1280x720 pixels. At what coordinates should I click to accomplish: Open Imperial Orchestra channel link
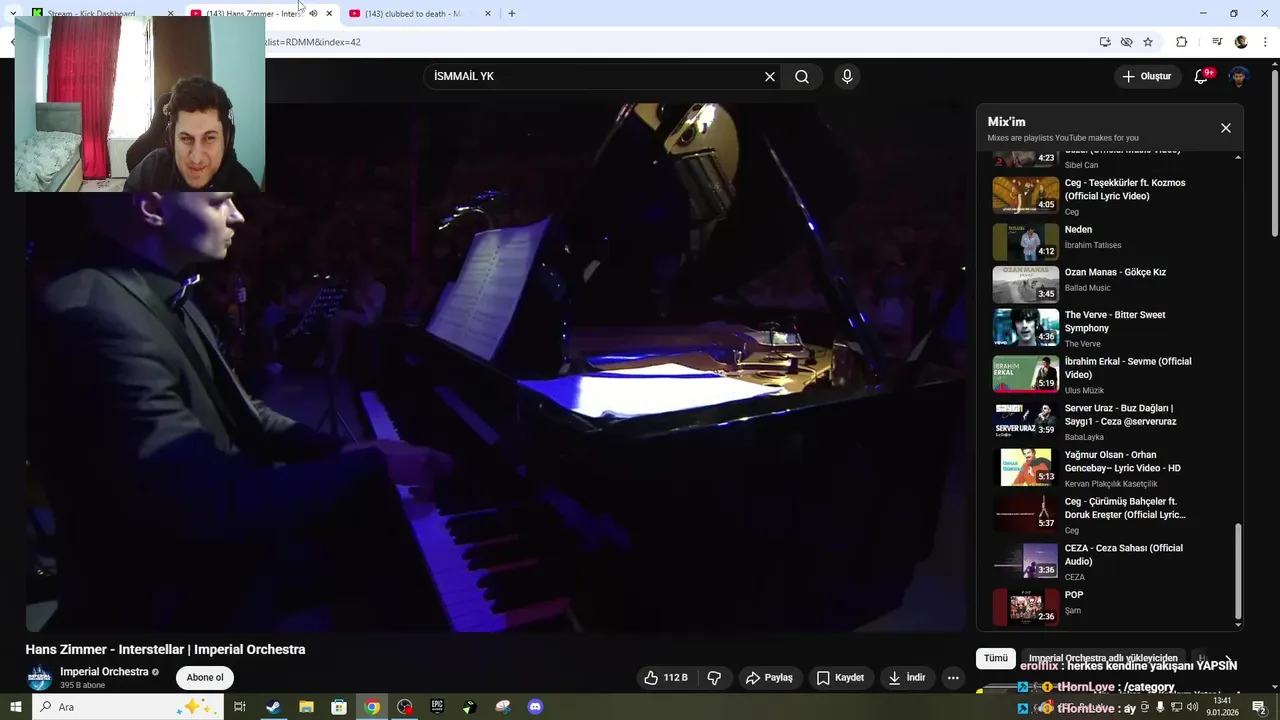(104, 672)
